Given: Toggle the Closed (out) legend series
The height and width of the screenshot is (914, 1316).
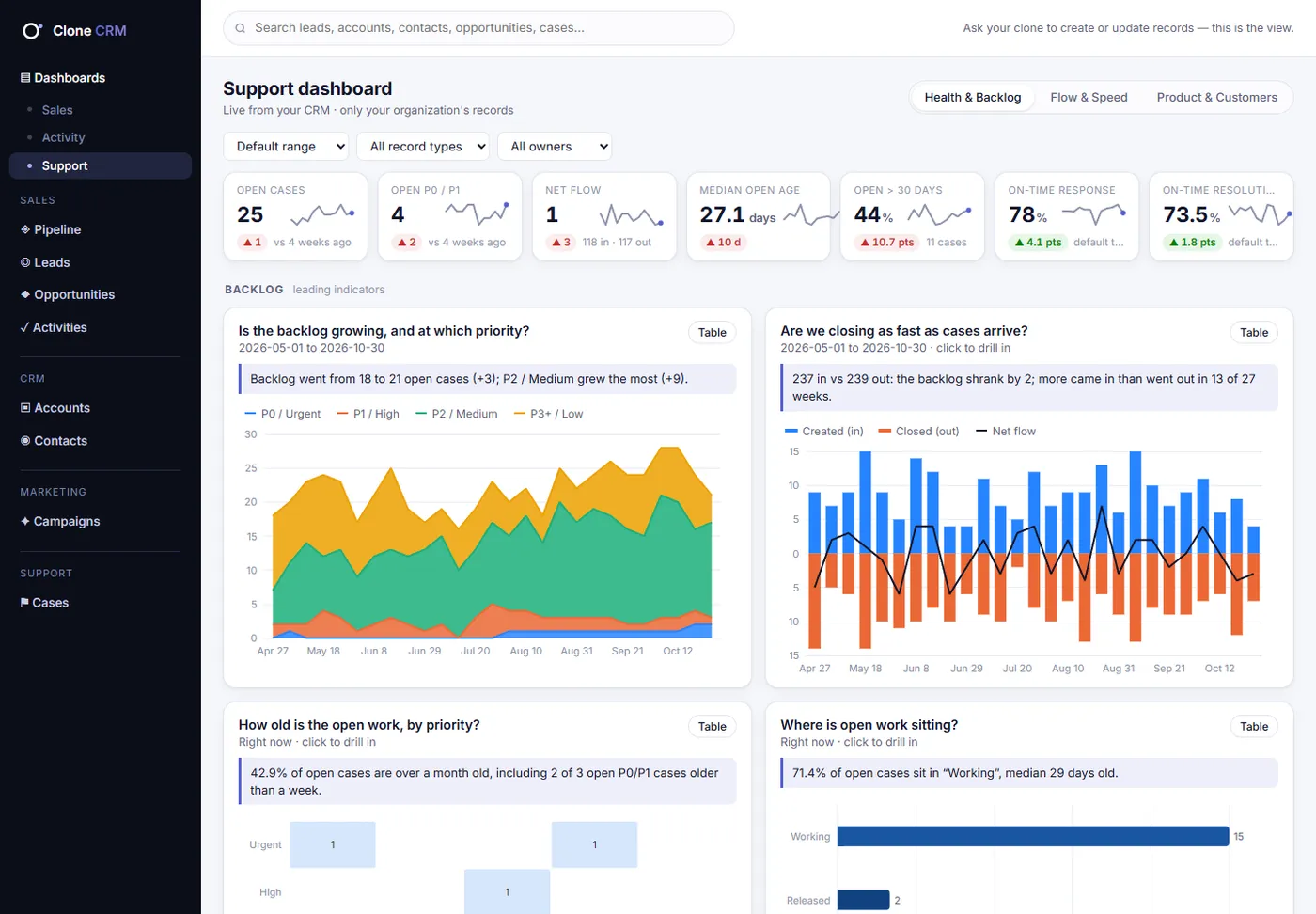Looking at the screenshot, I should click(918, 432).
